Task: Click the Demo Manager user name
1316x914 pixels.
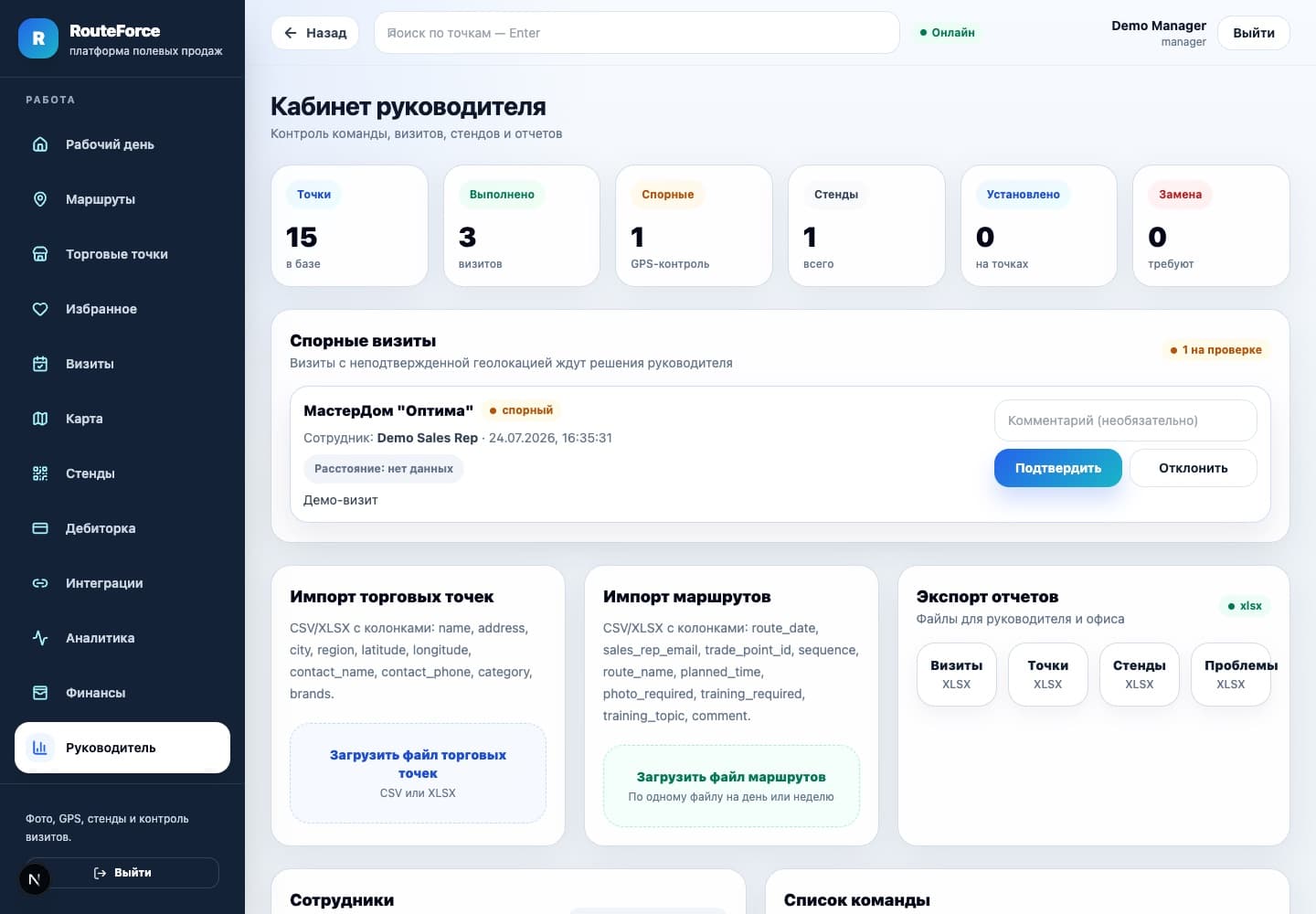Action: coord(1159,26)
